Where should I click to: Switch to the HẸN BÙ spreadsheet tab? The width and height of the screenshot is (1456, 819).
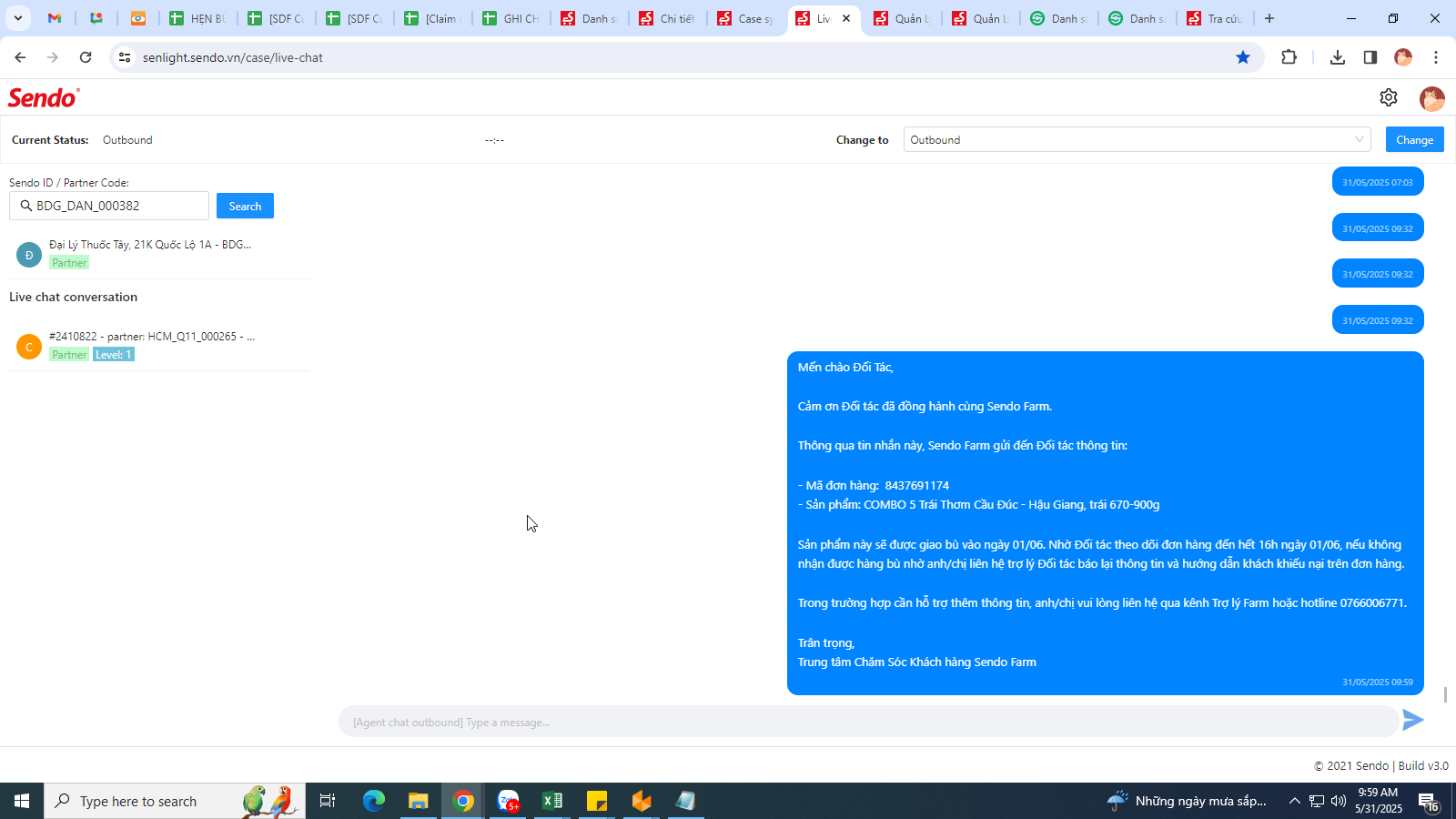[x=198, y=18]
